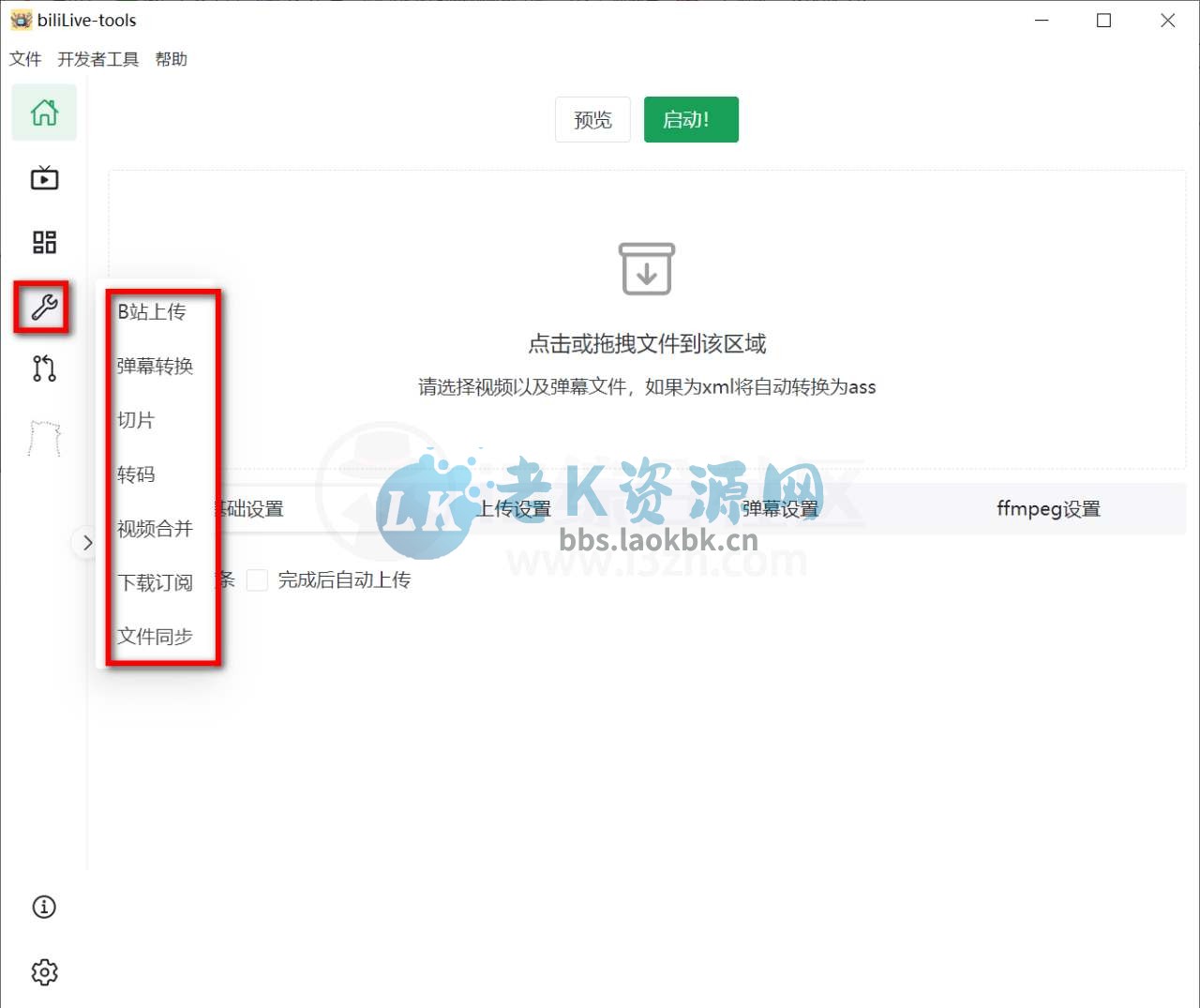Click 点击或拖拽文件到该区域 upload text
This screenshot has height=1008, width=1200.
(647, 344)
